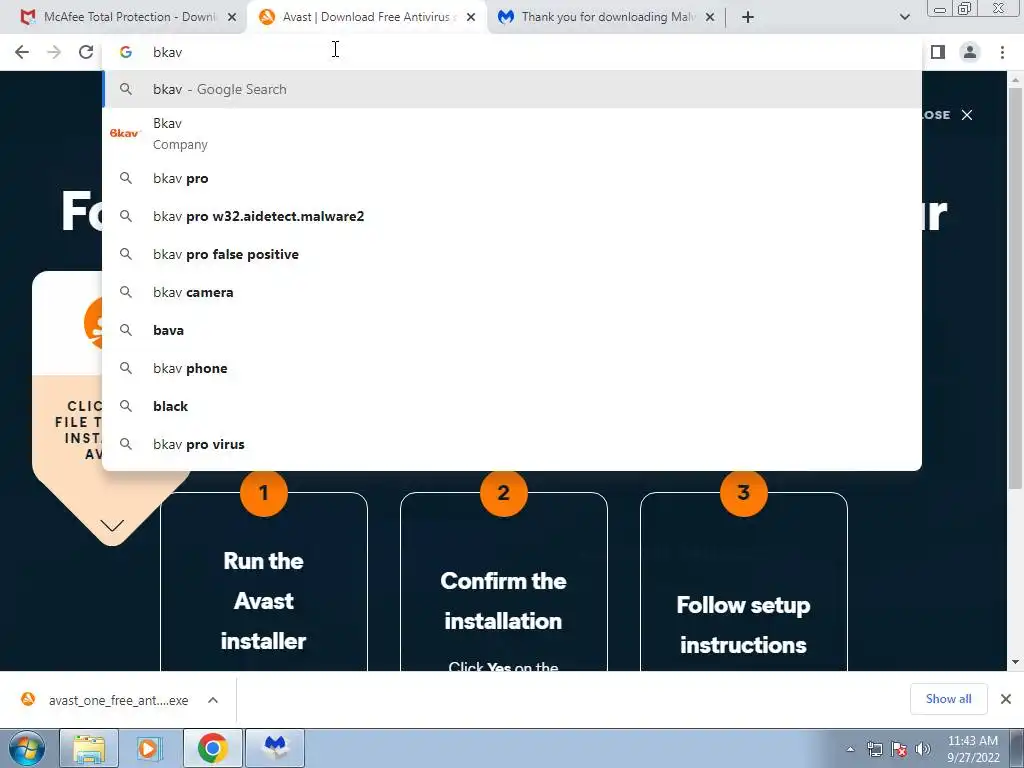Select the Bkav Company suggestion

(512, 133)
